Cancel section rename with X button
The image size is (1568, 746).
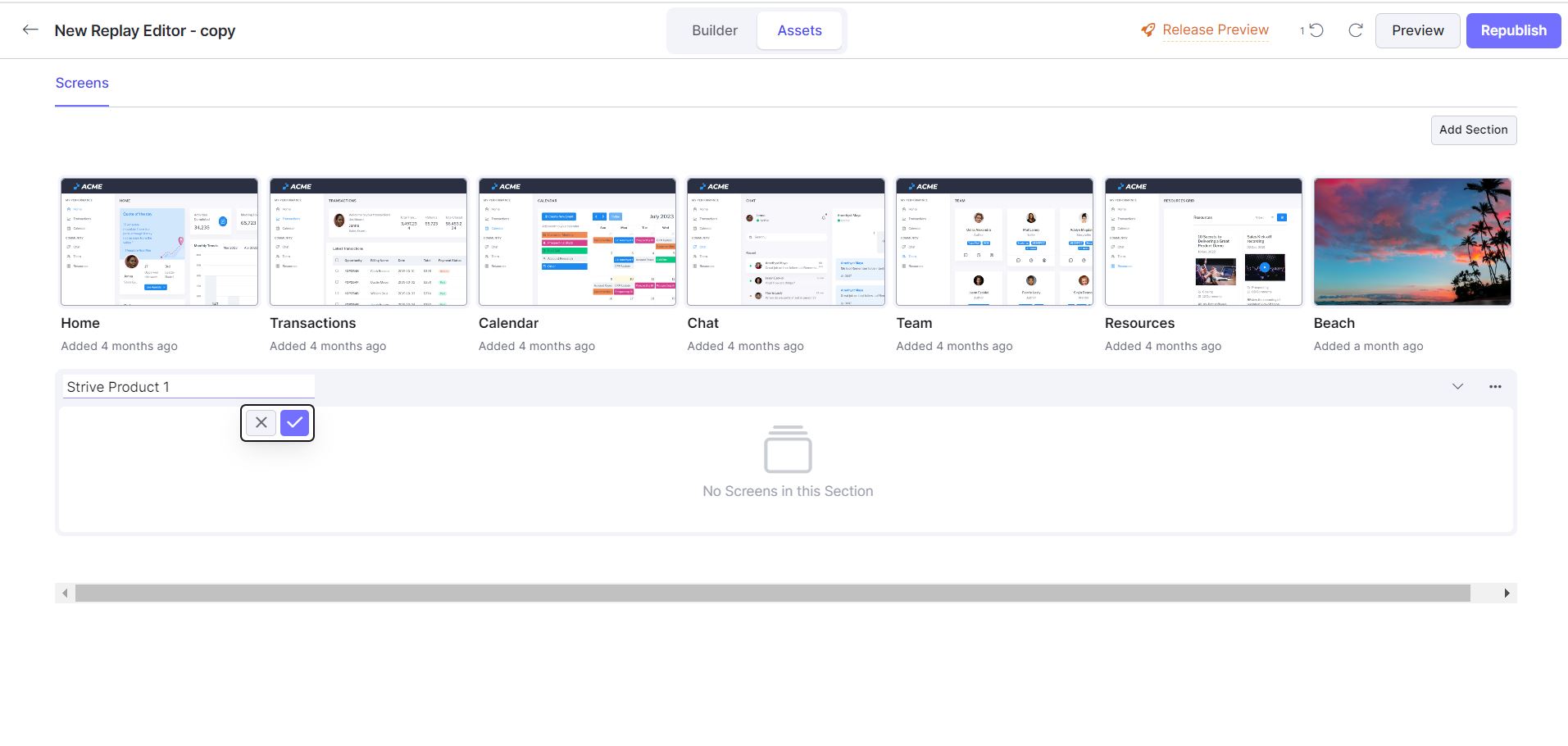(x=261, y=422)
